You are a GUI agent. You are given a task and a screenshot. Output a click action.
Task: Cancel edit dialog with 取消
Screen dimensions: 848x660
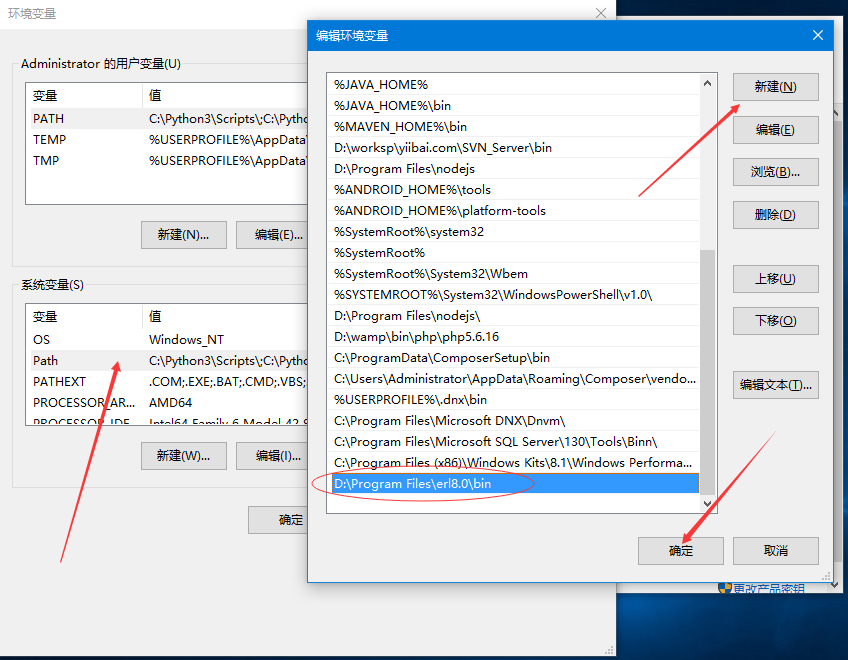click(x=775, y=551)
